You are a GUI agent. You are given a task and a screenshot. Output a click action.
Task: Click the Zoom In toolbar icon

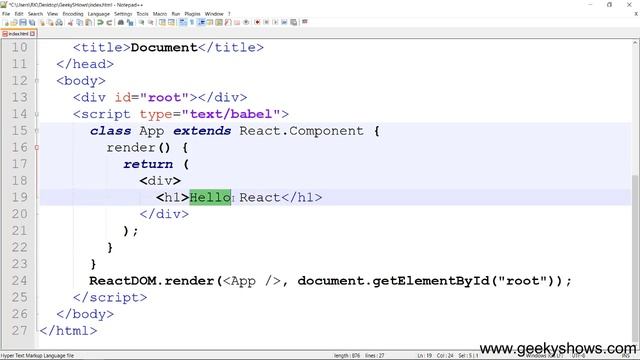coord(141,22)
